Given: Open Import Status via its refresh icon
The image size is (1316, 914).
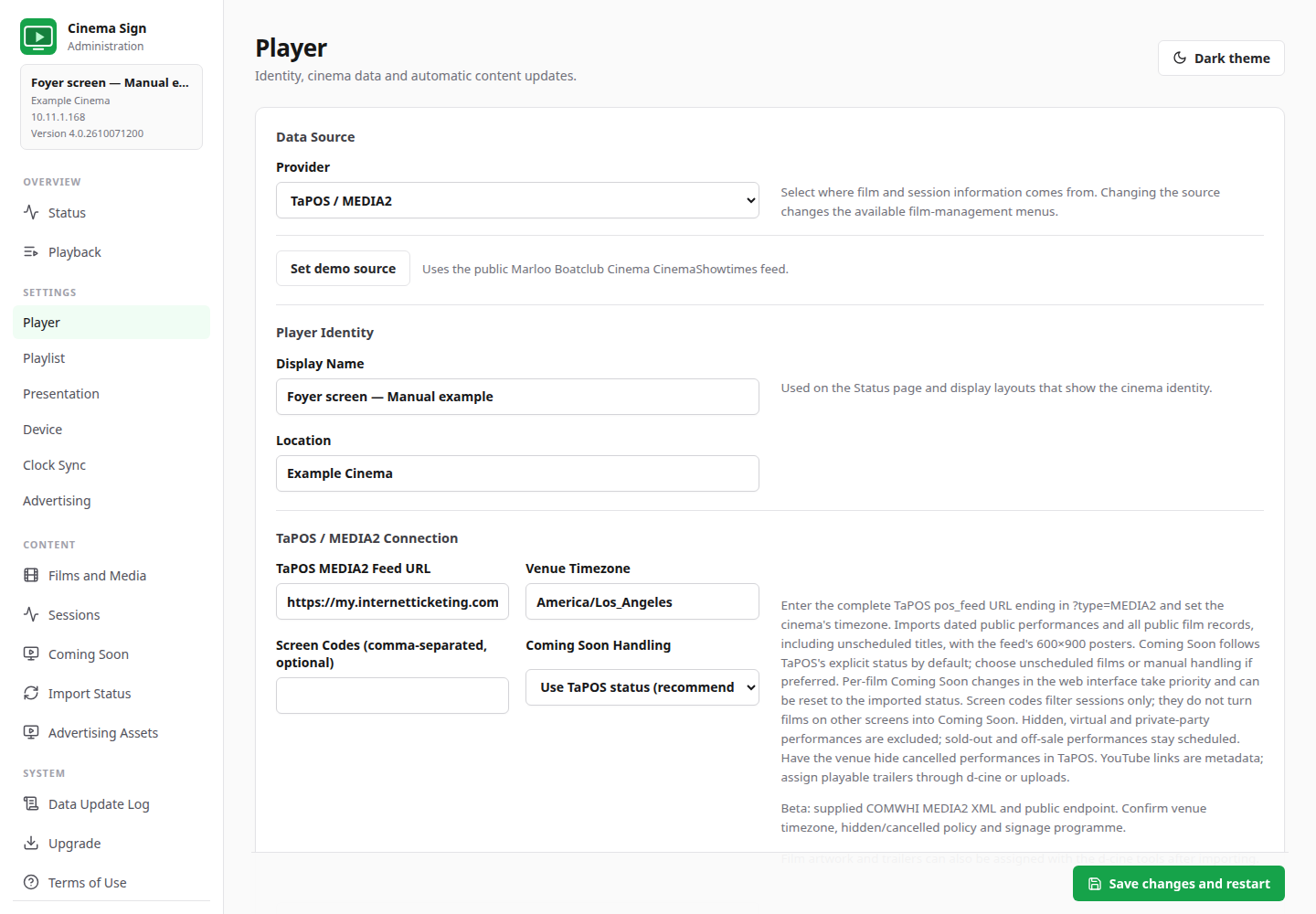Looking at the screenshot, I should [x=31, y=693].
